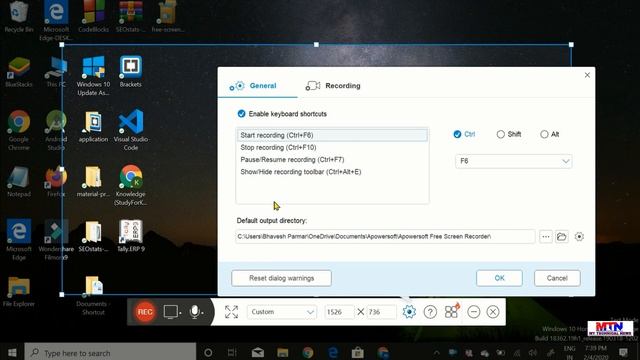Open the more apps grid icon
Screen dimensions: 640x360
coord(451,312)
